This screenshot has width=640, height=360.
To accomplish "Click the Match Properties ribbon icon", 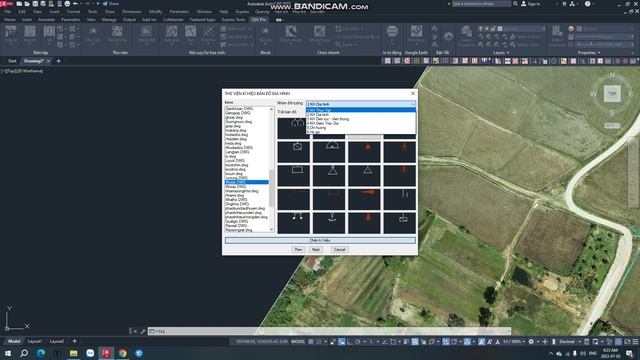I will coord(557,35).
